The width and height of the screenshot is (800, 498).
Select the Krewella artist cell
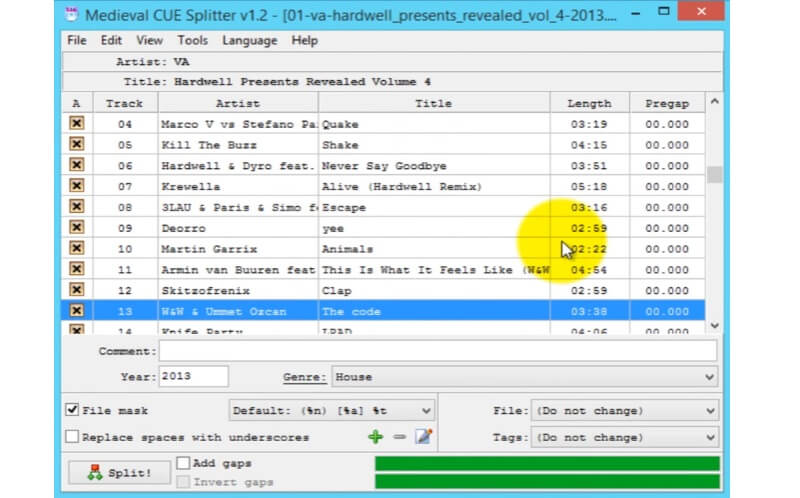238,186
